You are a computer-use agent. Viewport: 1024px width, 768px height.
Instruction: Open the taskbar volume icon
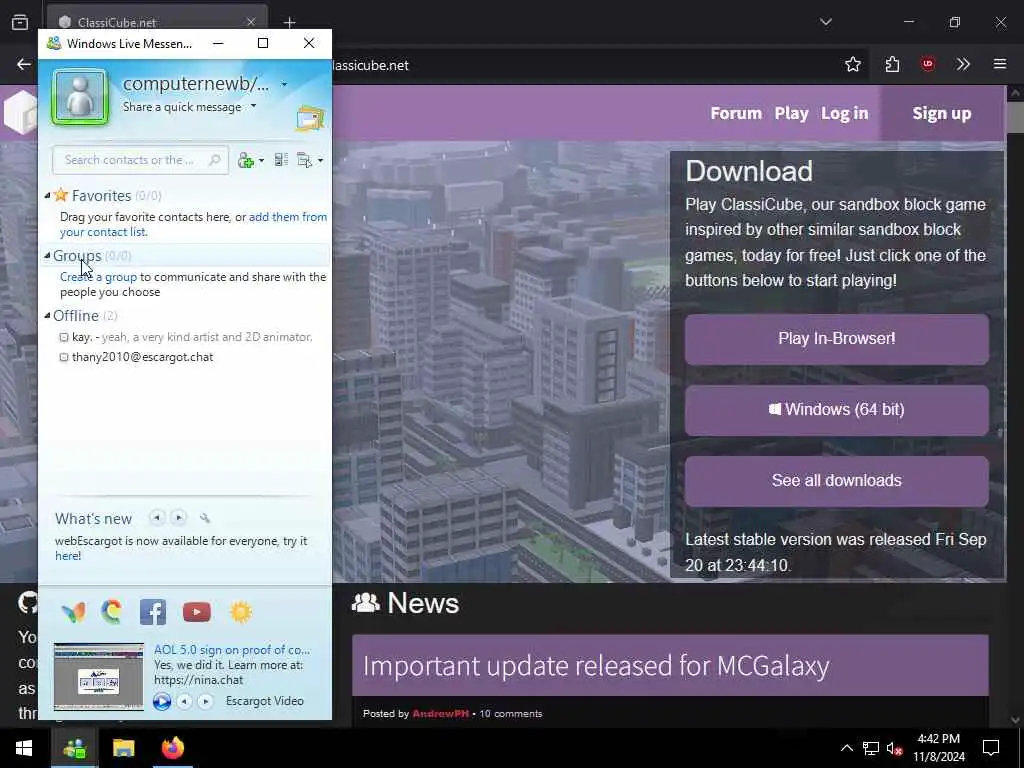(x=894, y=748)
